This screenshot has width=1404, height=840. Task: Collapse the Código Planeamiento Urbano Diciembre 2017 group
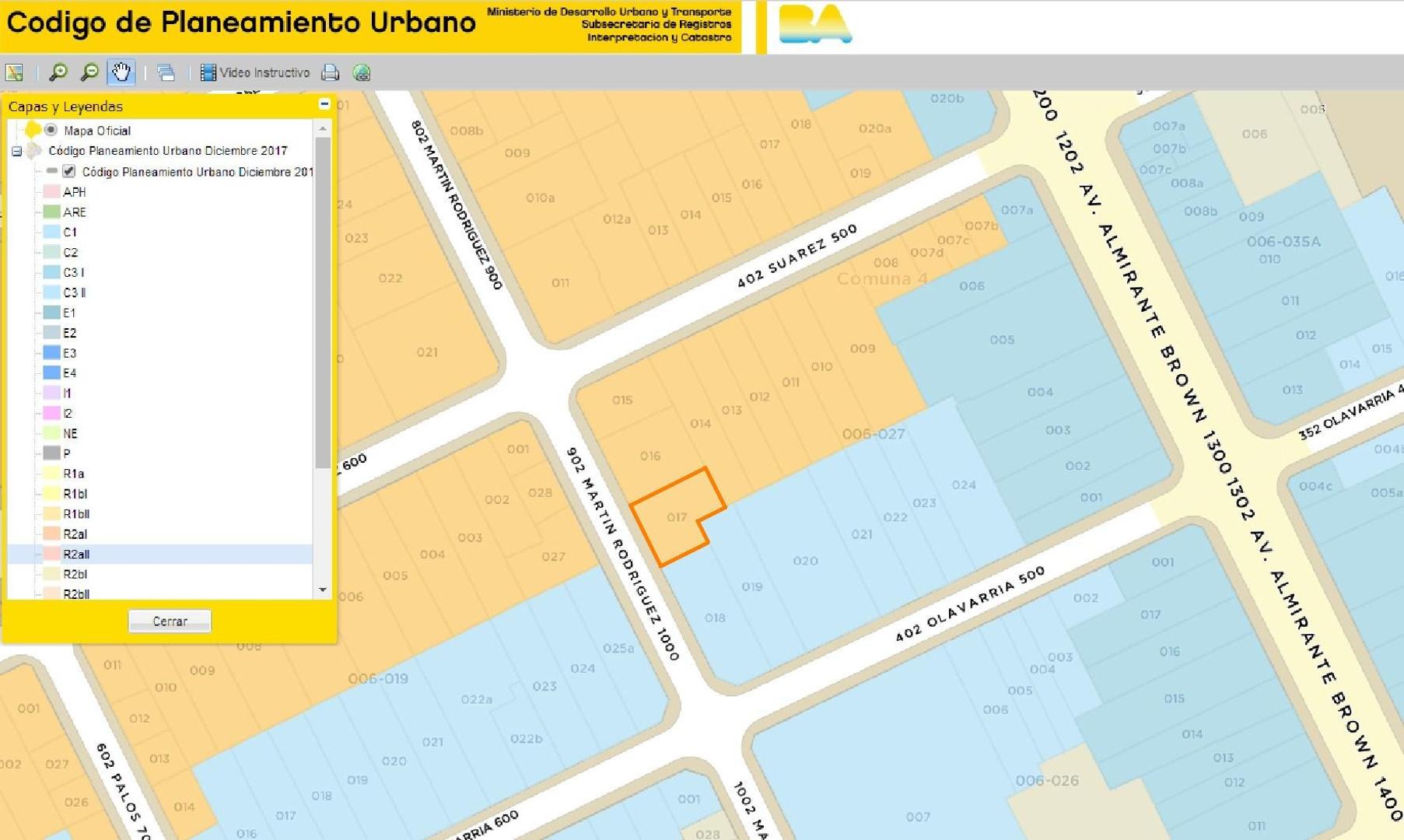16,151
